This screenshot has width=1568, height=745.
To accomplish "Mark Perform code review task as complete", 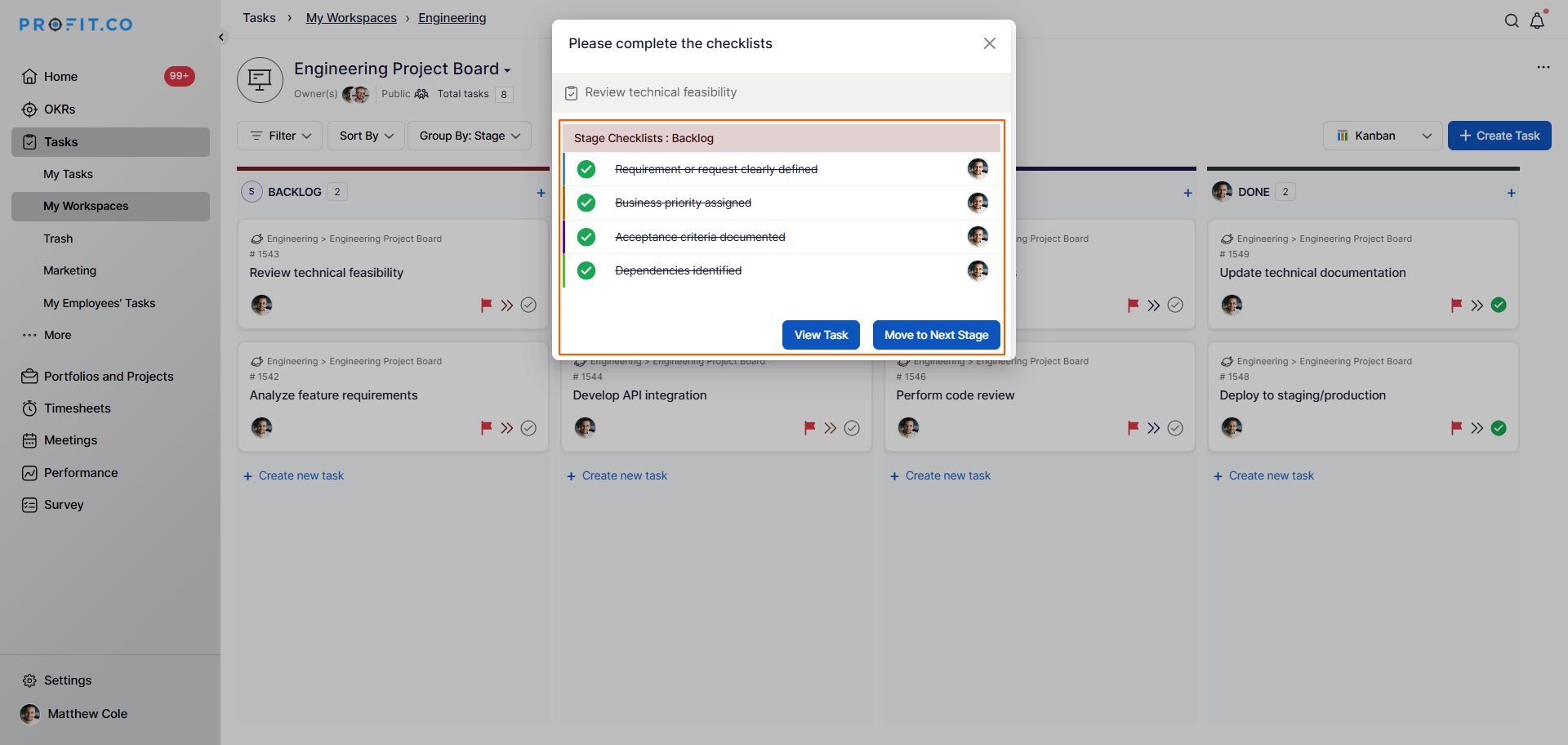I will click(x=1175, y=428).
